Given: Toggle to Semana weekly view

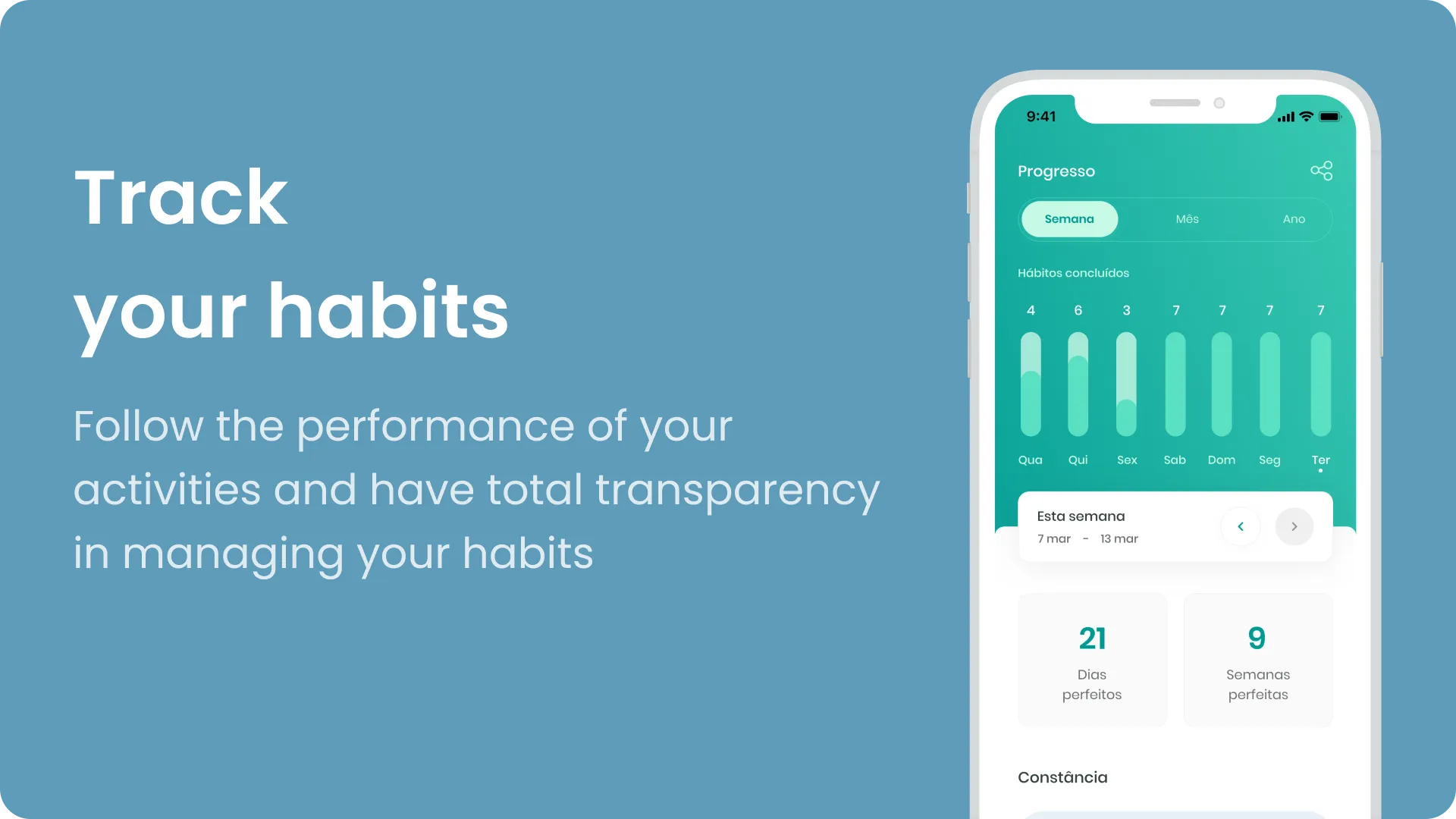Looking at the screenshot, I should click(1068, 219).
